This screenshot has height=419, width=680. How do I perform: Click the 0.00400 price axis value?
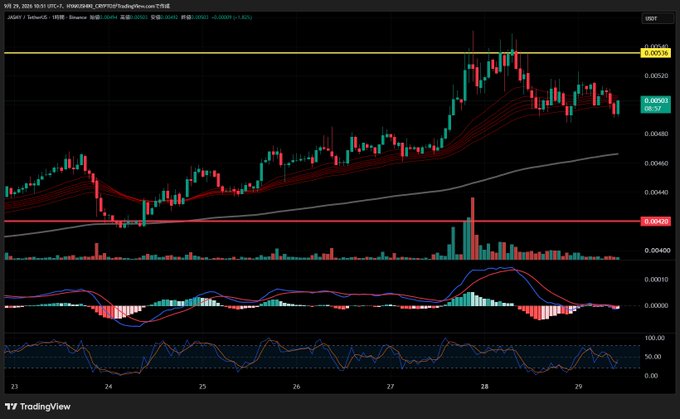point(656,251)
